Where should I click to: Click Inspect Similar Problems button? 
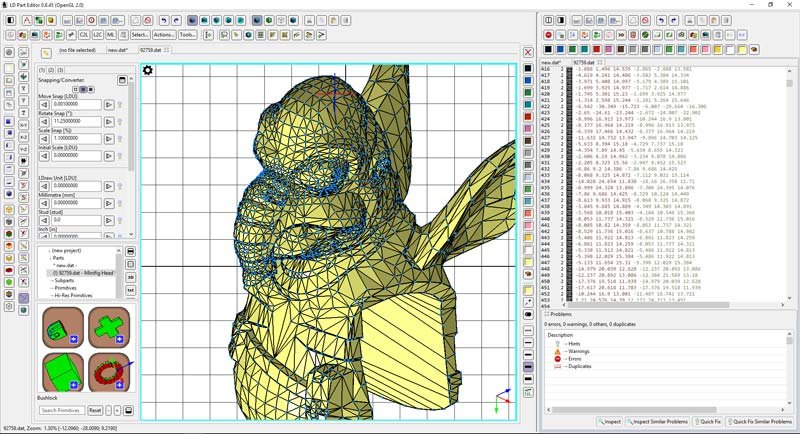coord(658,422)
